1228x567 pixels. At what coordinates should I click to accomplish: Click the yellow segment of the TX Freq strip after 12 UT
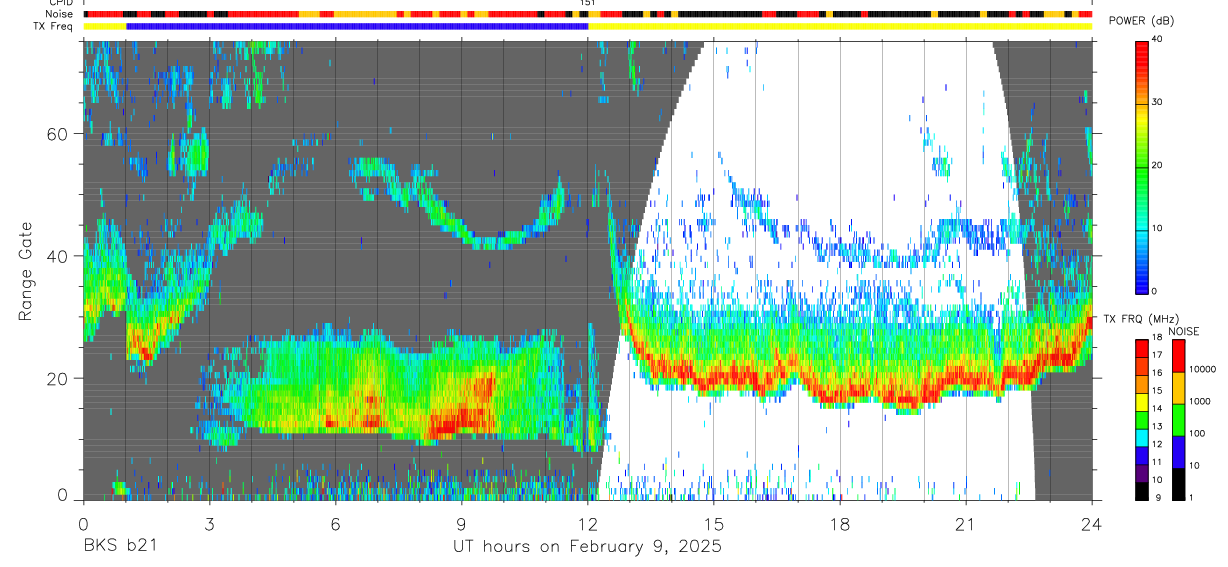point(840,26)
